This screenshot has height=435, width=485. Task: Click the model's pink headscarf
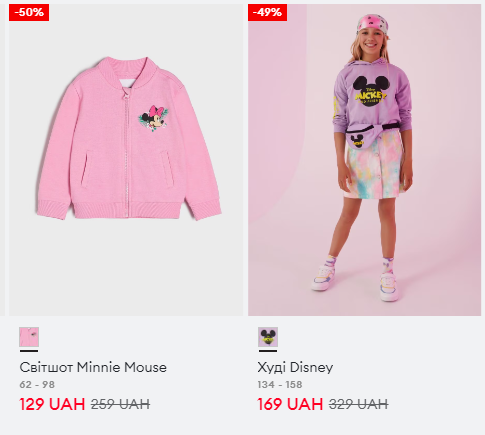(373, 23)
